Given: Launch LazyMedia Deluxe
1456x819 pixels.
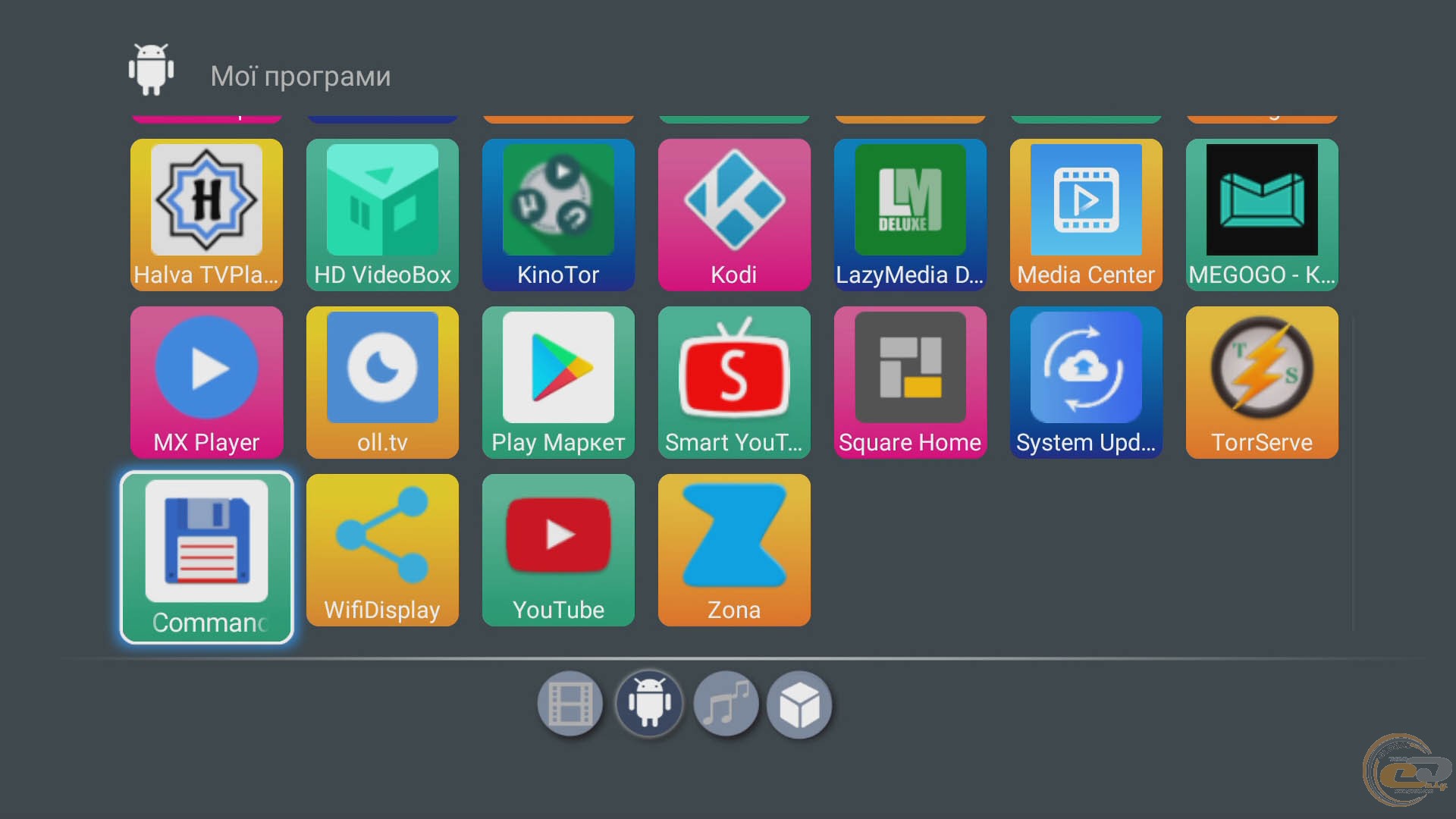Looking at the screenshot, I should click(910, 215).
